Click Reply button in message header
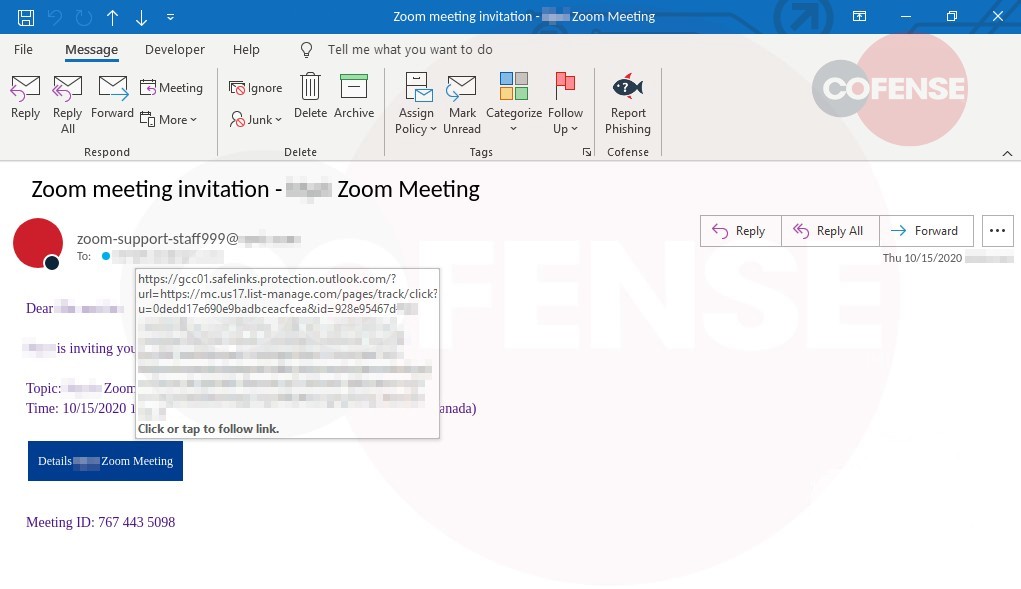The height and width of the screenshot is (589, 1021). pos(740,231)
